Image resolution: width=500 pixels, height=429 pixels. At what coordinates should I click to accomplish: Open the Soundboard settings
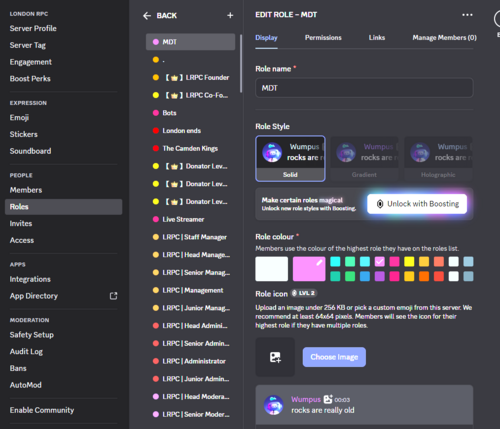(x=63, y=151)
